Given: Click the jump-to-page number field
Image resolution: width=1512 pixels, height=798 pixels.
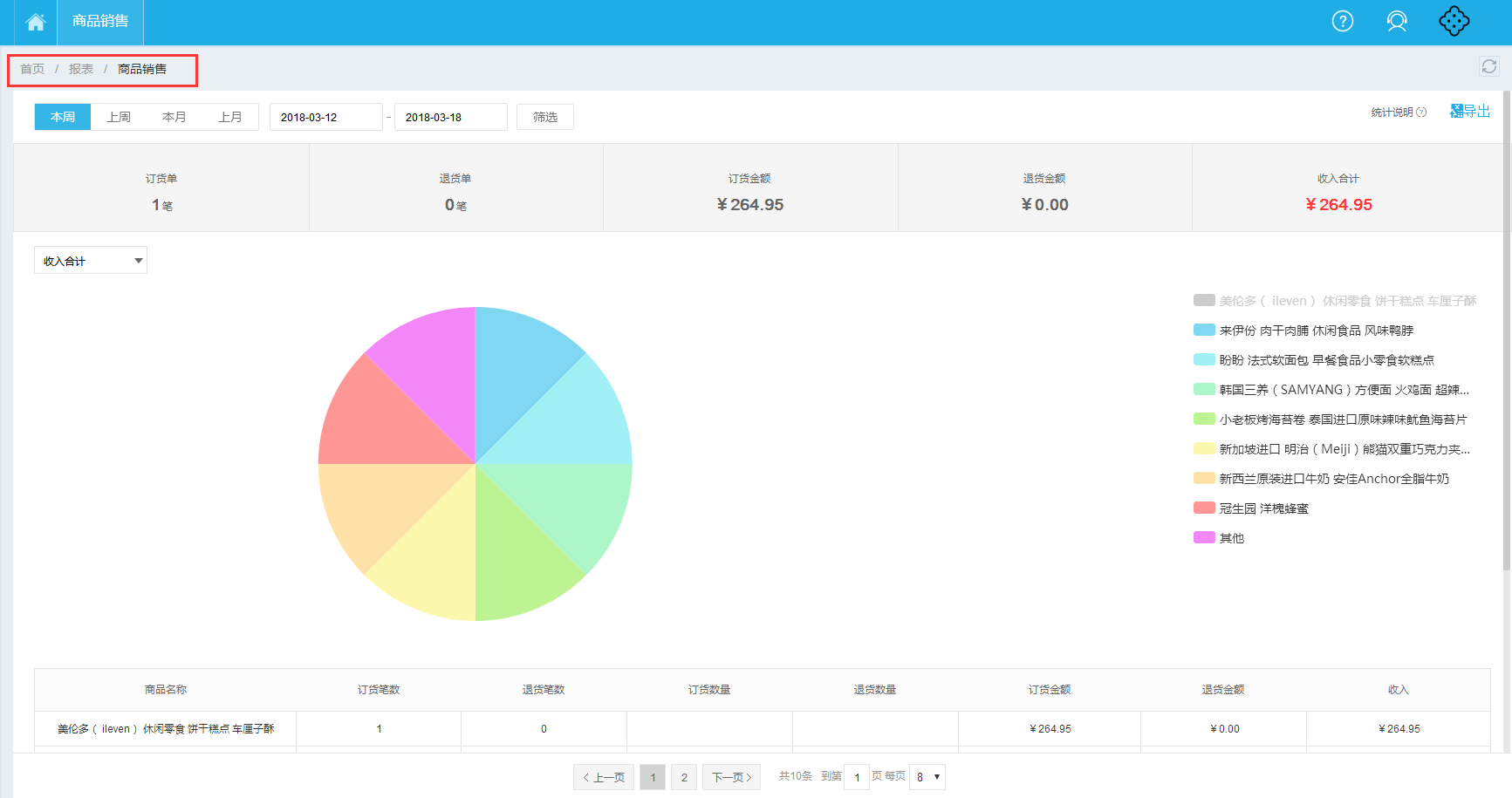Looking at the screenshot, I should (x=857, y=777).
